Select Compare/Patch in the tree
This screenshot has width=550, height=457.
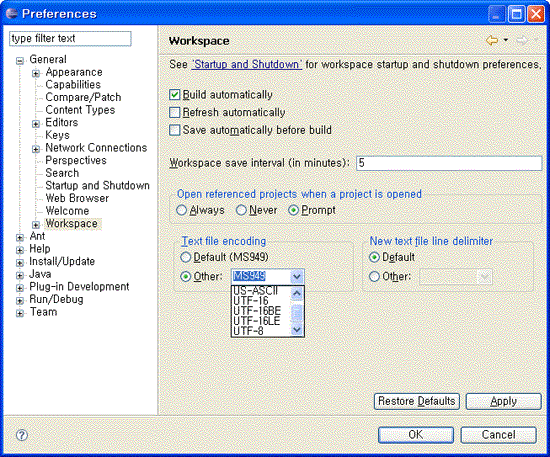83,98
